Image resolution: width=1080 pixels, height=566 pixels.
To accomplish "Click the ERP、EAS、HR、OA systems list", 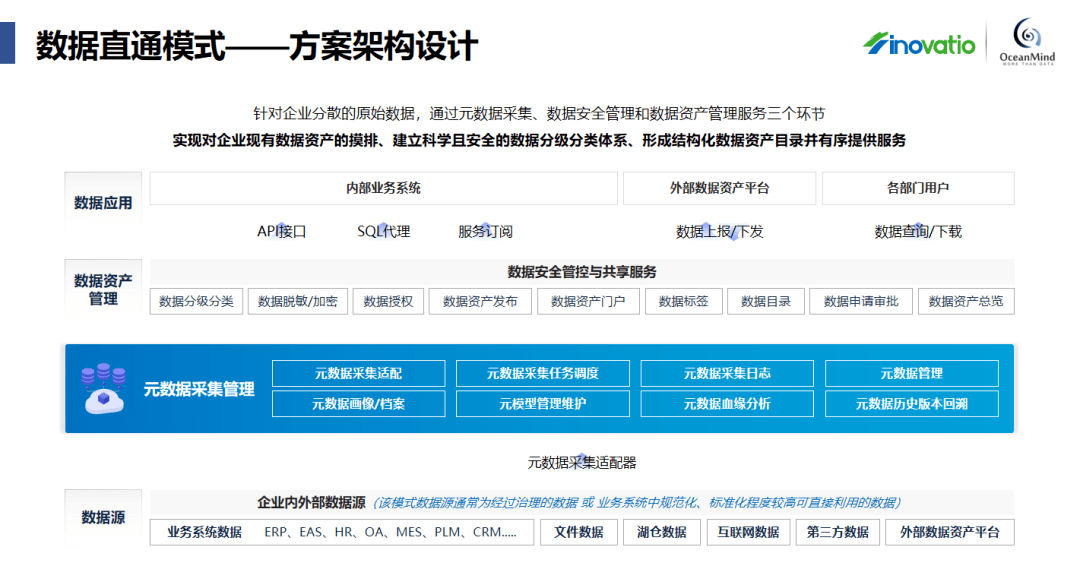I will click(391, 532).
